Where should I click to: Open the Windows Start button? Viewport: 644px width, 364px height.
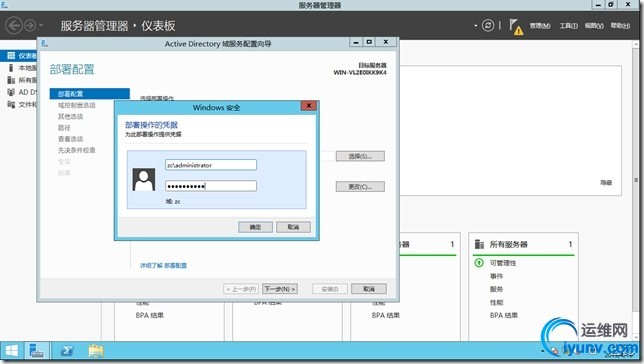(12, 351)
